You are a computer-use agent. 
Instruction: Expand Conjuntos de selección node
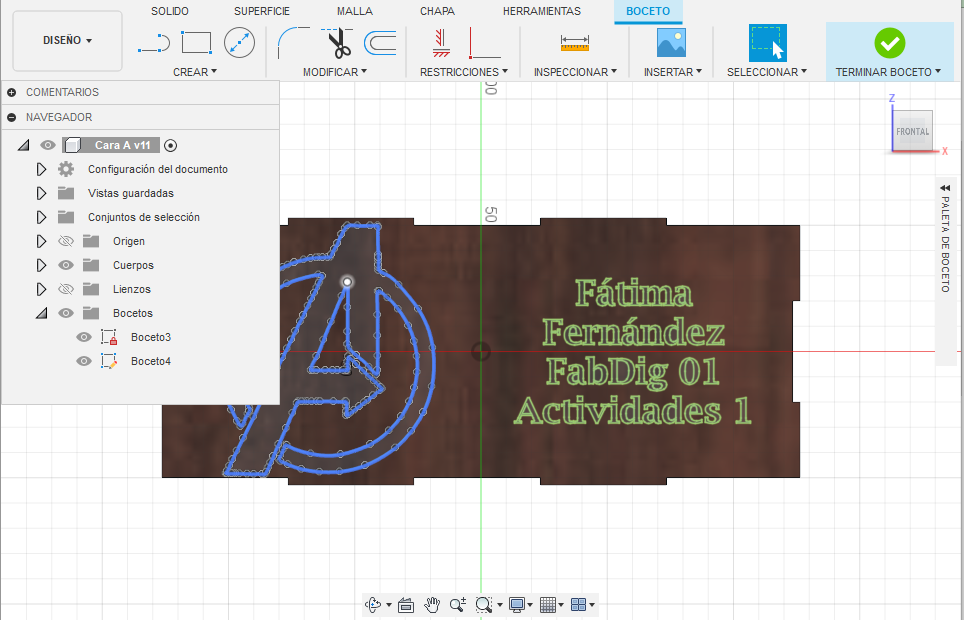point(41,217)
